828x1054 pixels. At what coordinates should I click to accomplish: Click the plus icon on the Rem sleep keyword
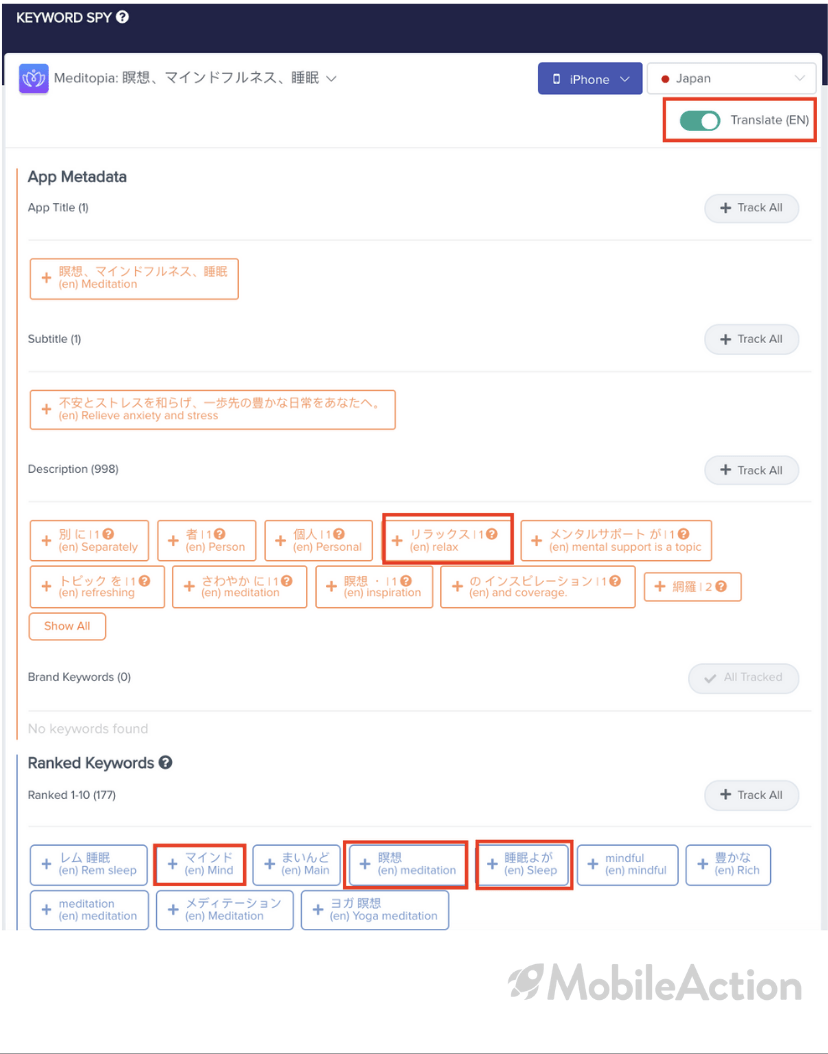(46, 864)
